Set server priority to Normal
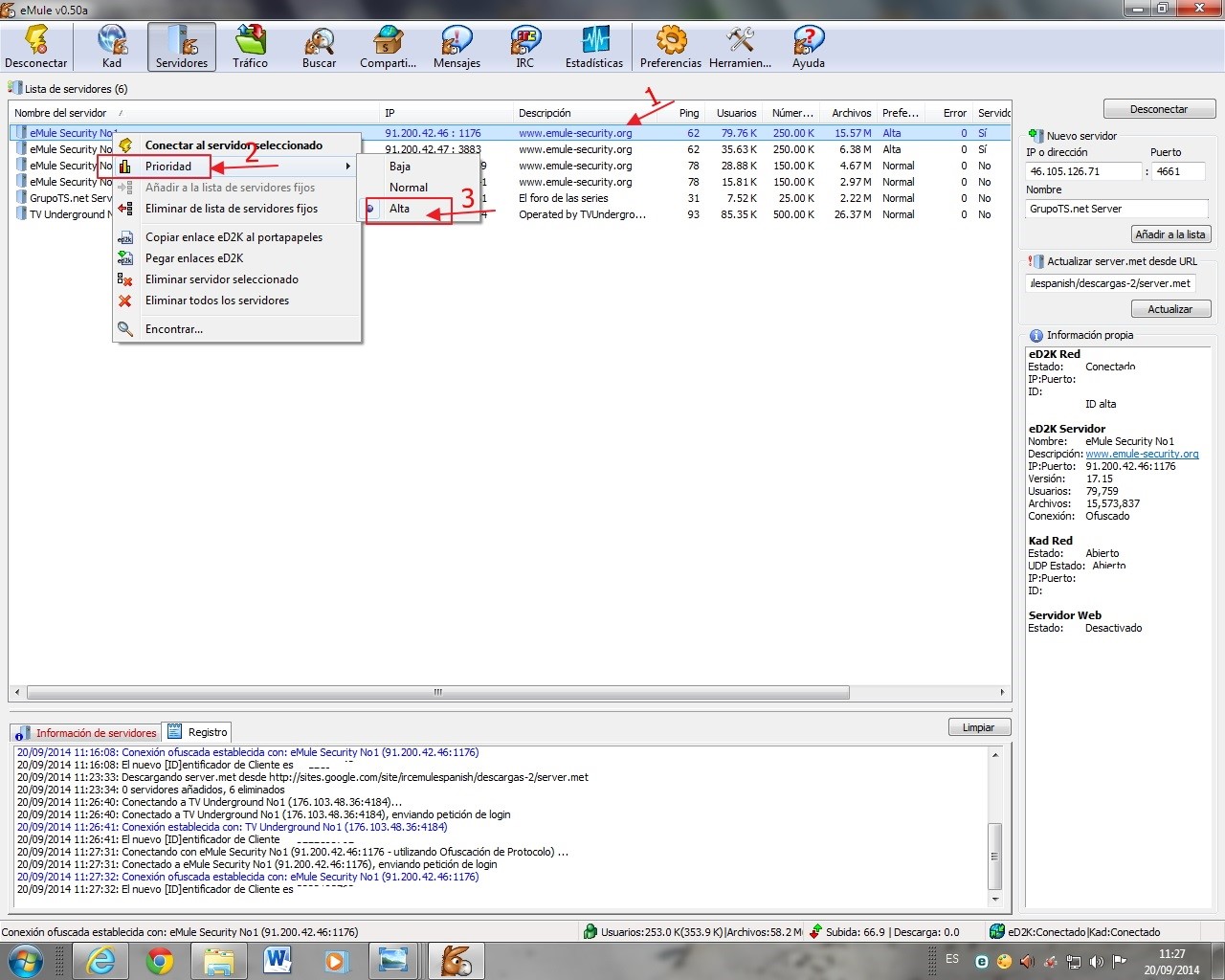 pos(409,187)
